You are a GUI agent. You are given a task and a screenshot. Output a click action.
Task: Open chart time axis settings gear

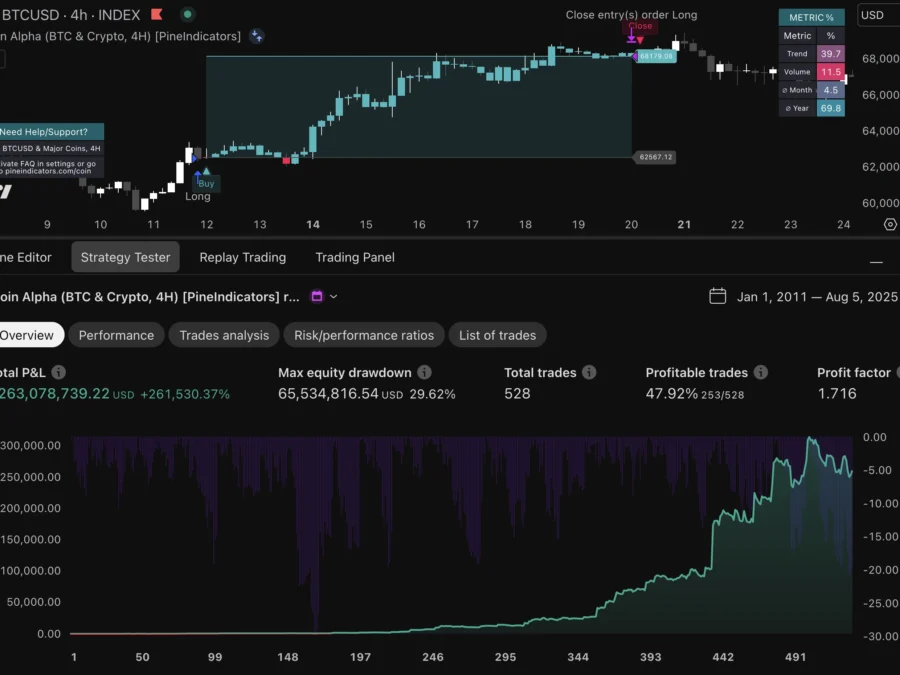(x=890, y=224)
